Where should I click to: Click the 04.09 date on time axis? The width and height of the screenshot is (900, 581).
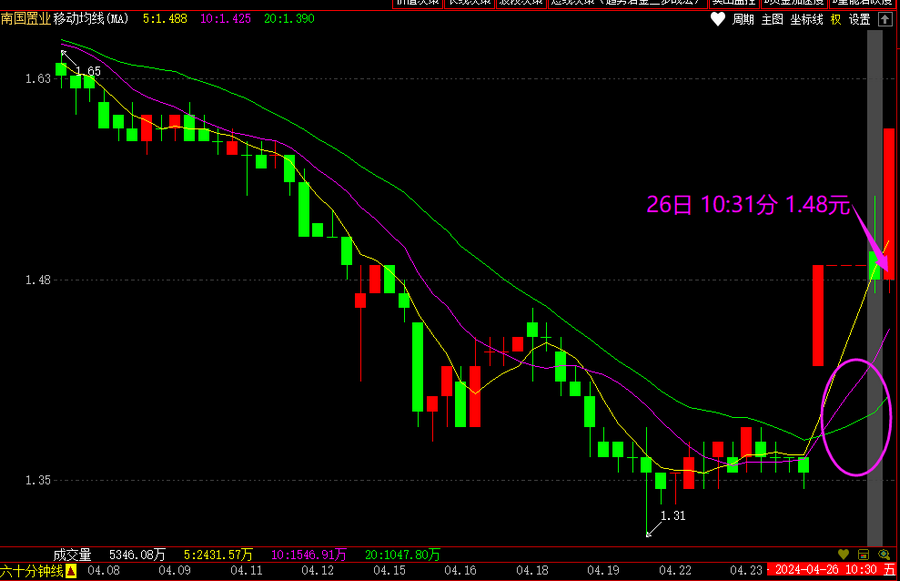pos(174,571)
